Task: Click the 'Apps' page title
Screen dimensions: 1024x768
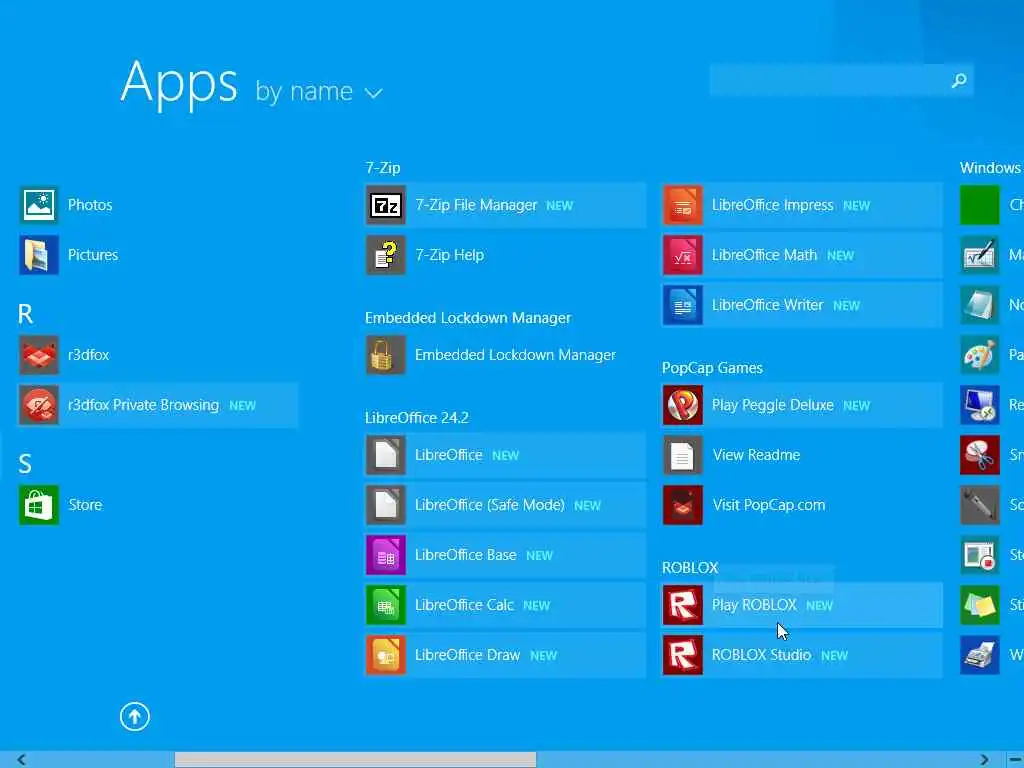Action: pos(179,83)
